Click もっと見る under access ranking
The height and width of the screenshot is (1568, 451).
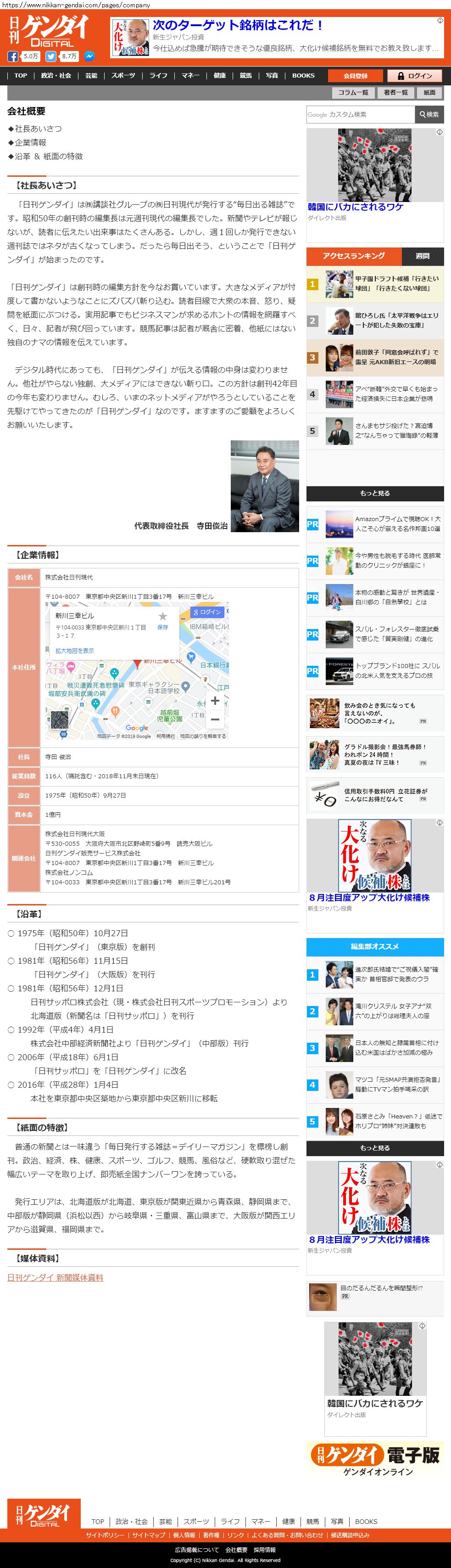(x=375, y=493)
